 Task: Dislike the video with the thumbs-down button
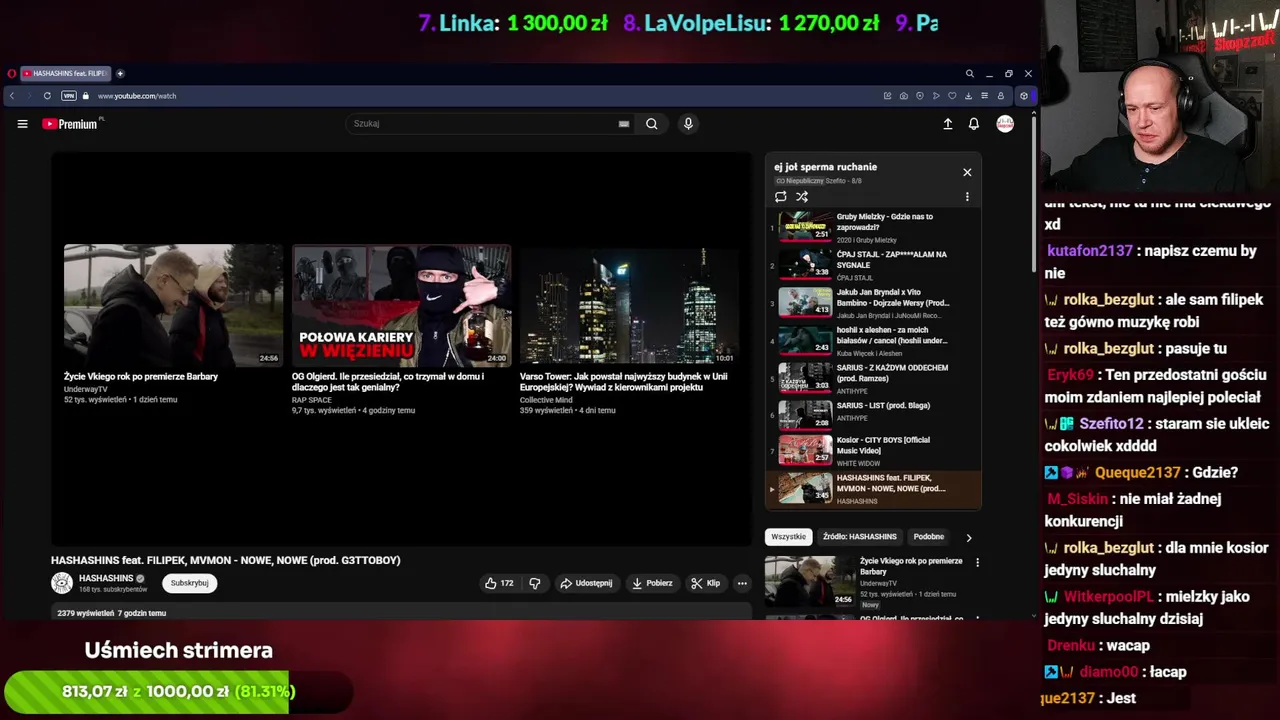(x=535, y=583)
